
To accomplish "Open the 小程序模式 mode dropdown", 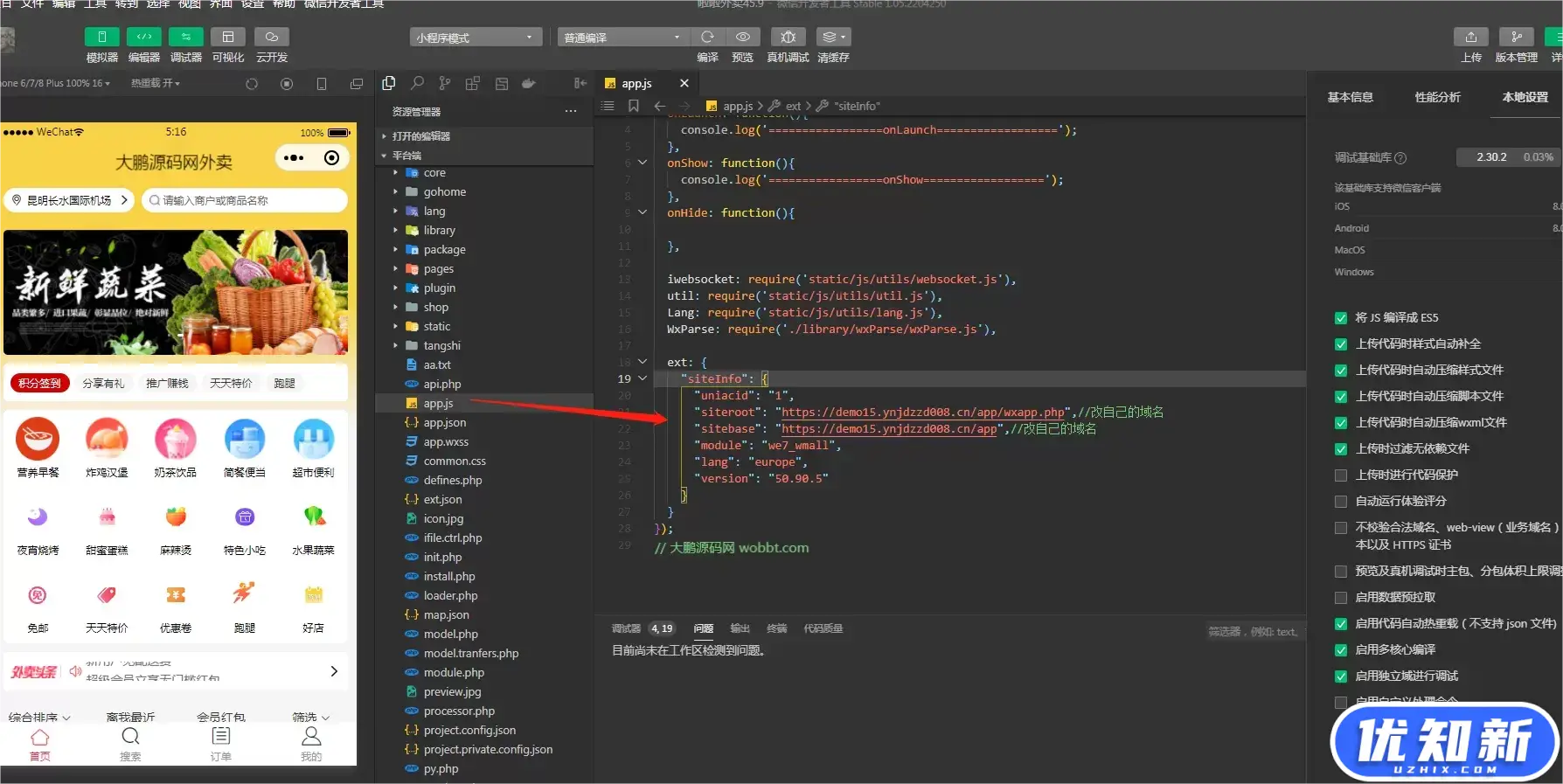I will point(475,38).
